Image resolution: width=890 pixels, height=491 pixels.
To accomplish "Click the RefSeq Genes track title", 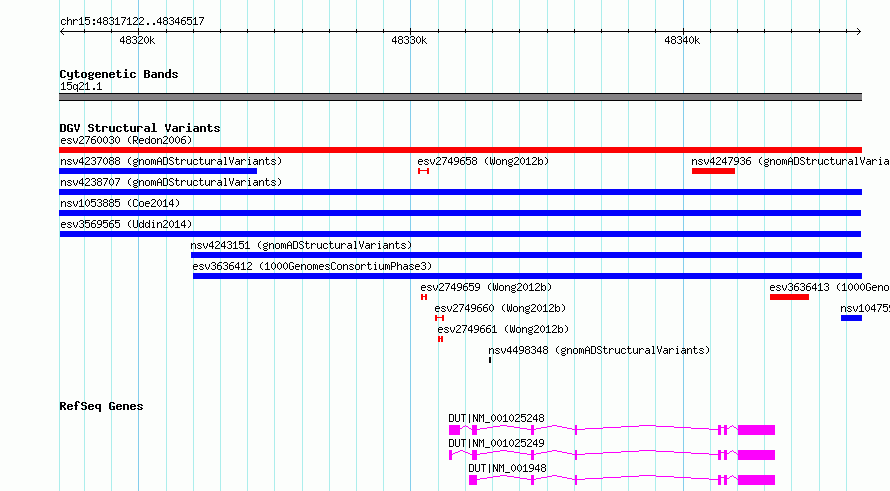I will click(x=101, y=406).
